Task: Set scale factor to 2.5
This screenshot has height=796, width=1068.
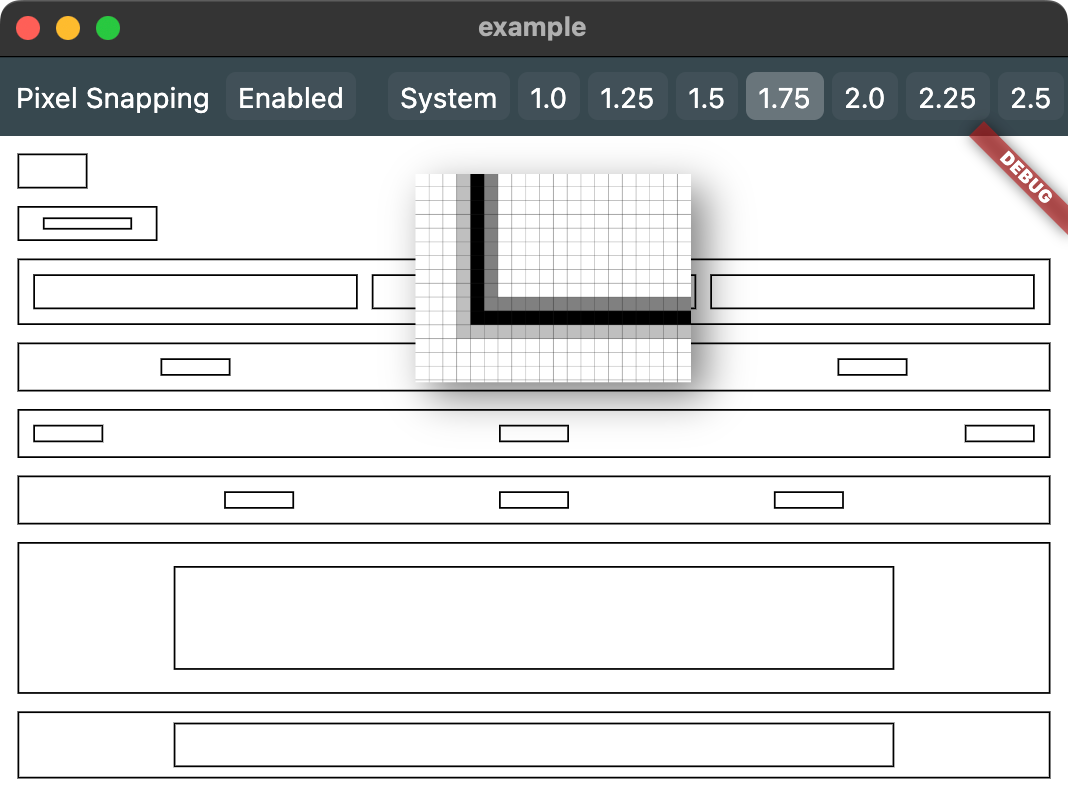Action: (1031, 97)
